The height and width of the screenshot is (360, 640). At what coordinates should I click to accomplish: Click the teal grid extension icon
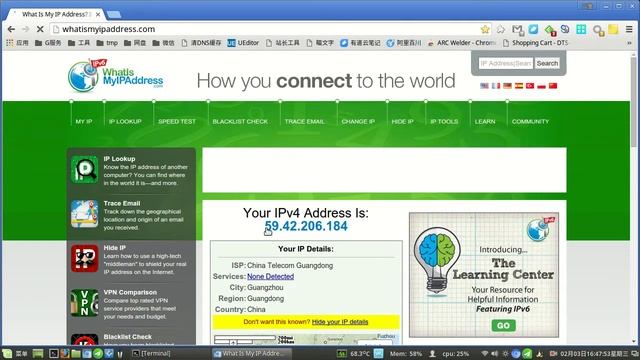(581, 29)
